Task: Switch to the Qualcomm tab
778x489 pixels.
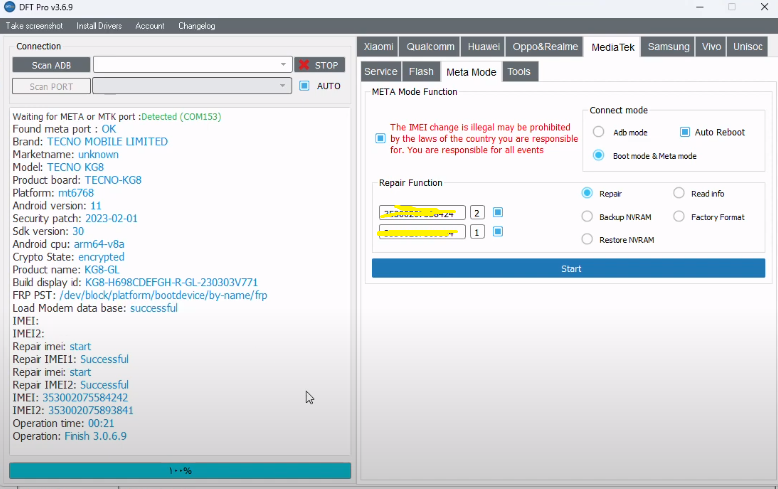Action: (431, 47)
